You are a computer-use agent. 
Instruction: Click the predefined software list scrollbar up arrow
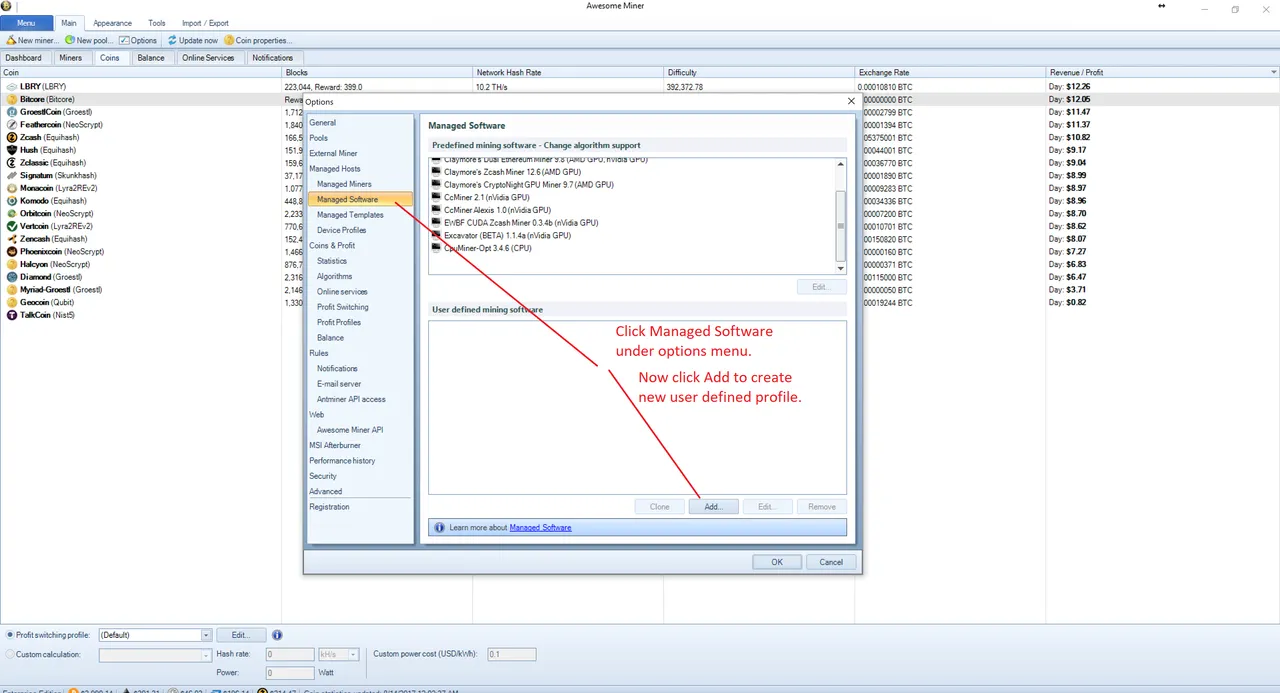(x=841, y=165)
